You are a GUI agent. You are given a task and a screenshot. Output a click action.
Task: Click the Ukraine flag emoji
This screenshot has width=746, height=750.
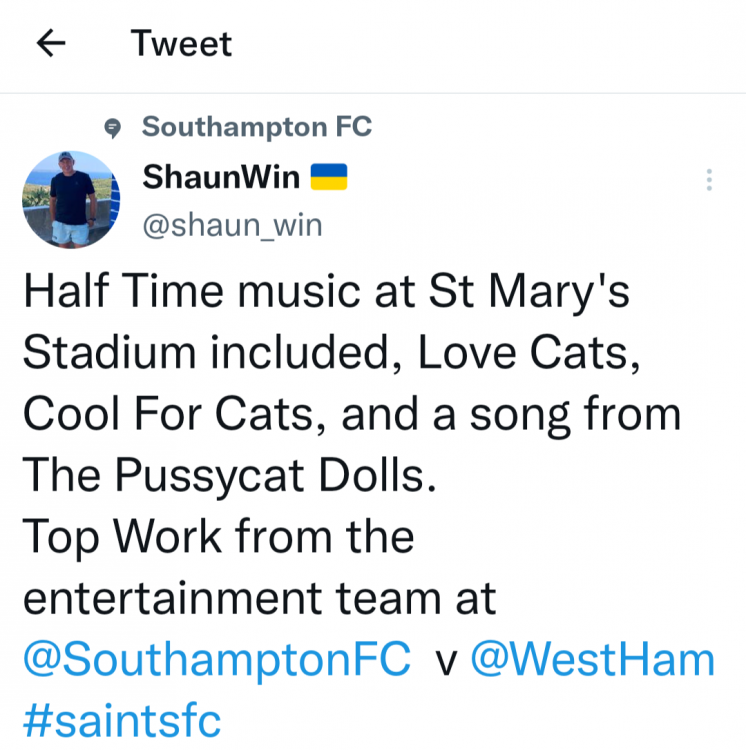point(328,178)
